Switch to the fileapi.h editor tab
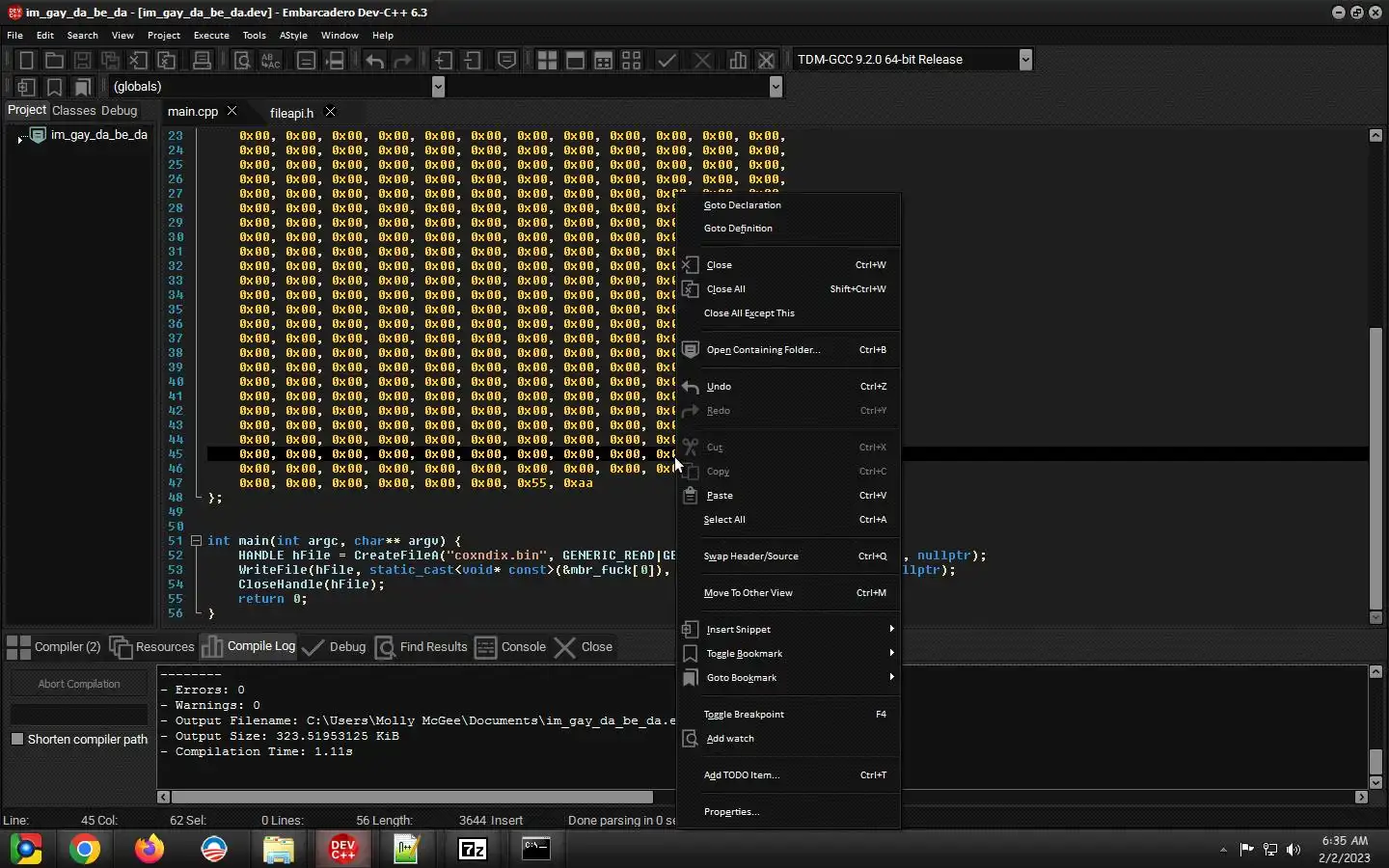 291,113
